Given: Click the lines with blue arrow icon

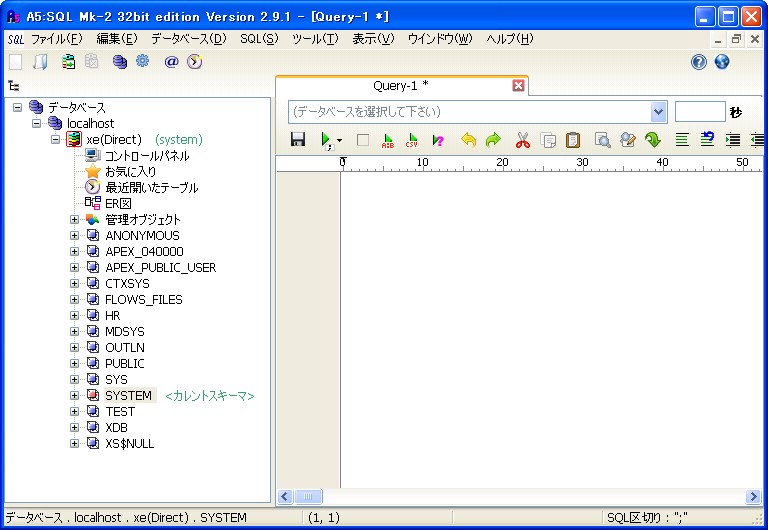Looking at the screenshot, I should (x=707, y=140).
